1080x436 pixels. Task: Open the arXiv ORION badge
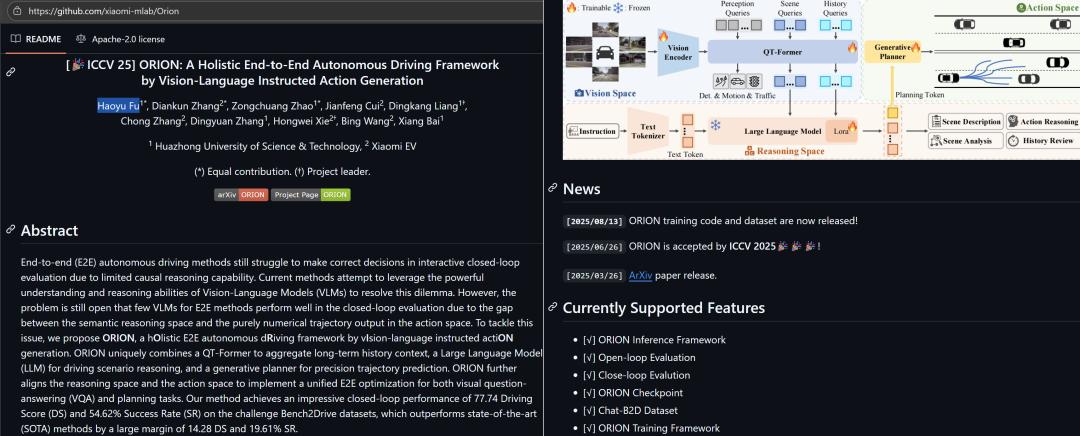[x=241, y=195]
